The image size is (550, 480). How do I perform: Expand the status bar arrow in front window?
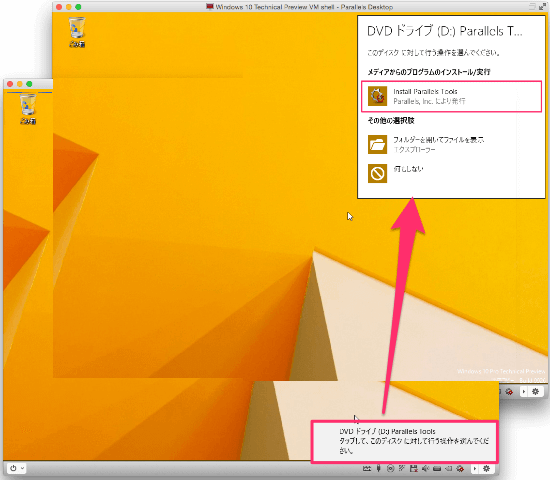point(475,468)
